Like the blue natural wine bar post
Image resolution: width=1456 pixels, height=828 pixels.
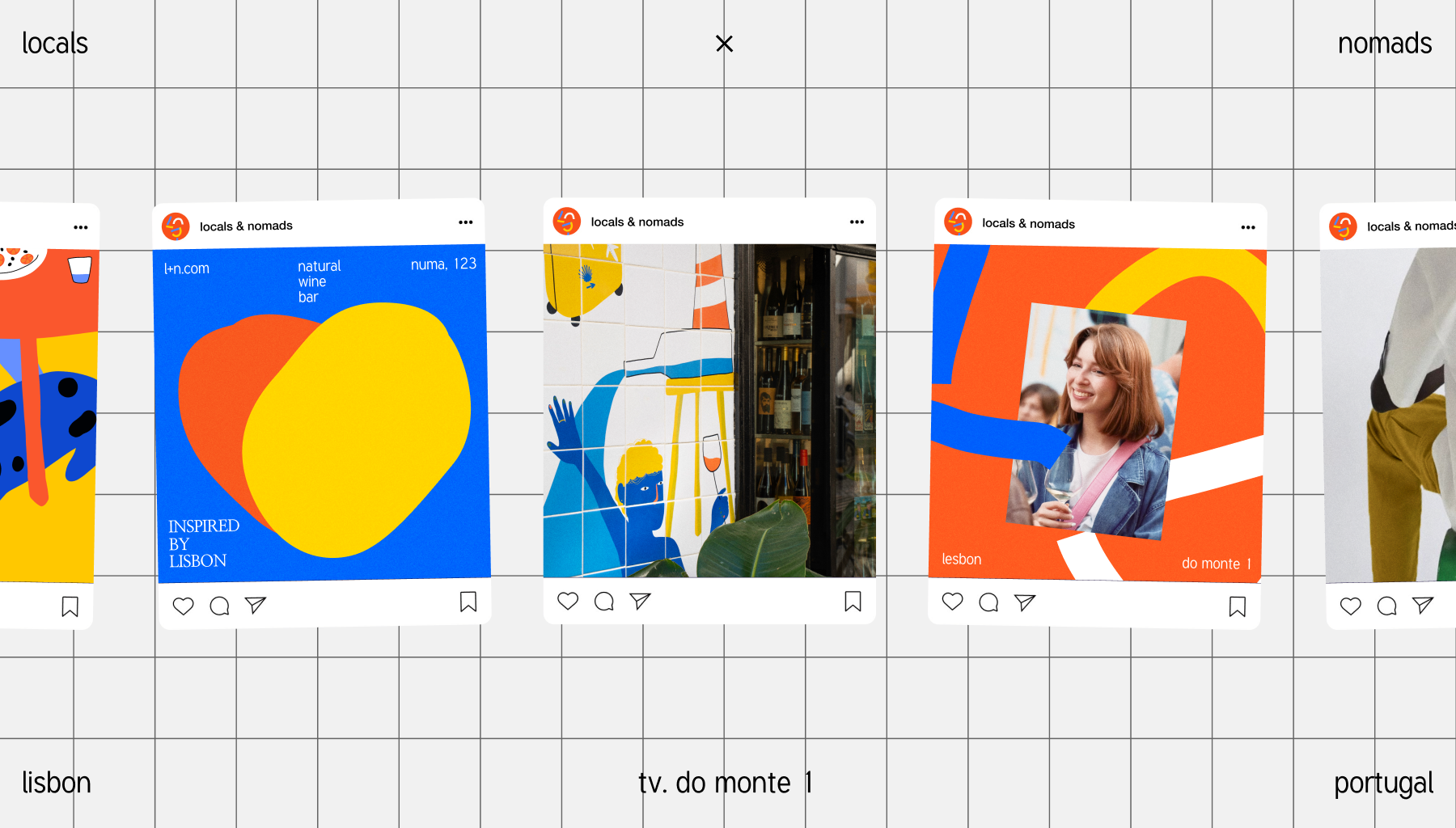pyautogui.click(x=184, y=606)
